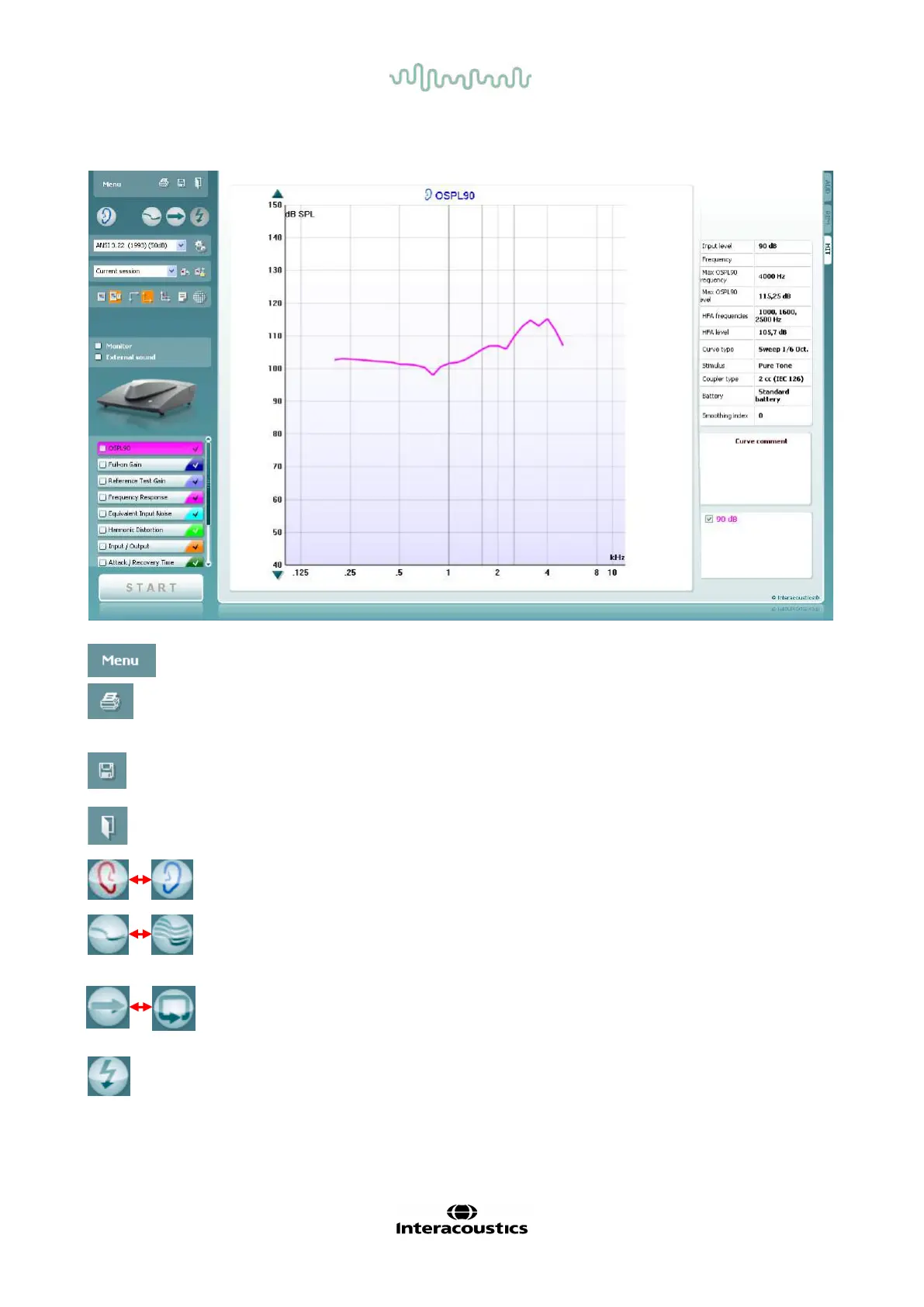Click the test list scrollbar thumb
Viewport: 924px width, 1307px height.
[208, 485]
